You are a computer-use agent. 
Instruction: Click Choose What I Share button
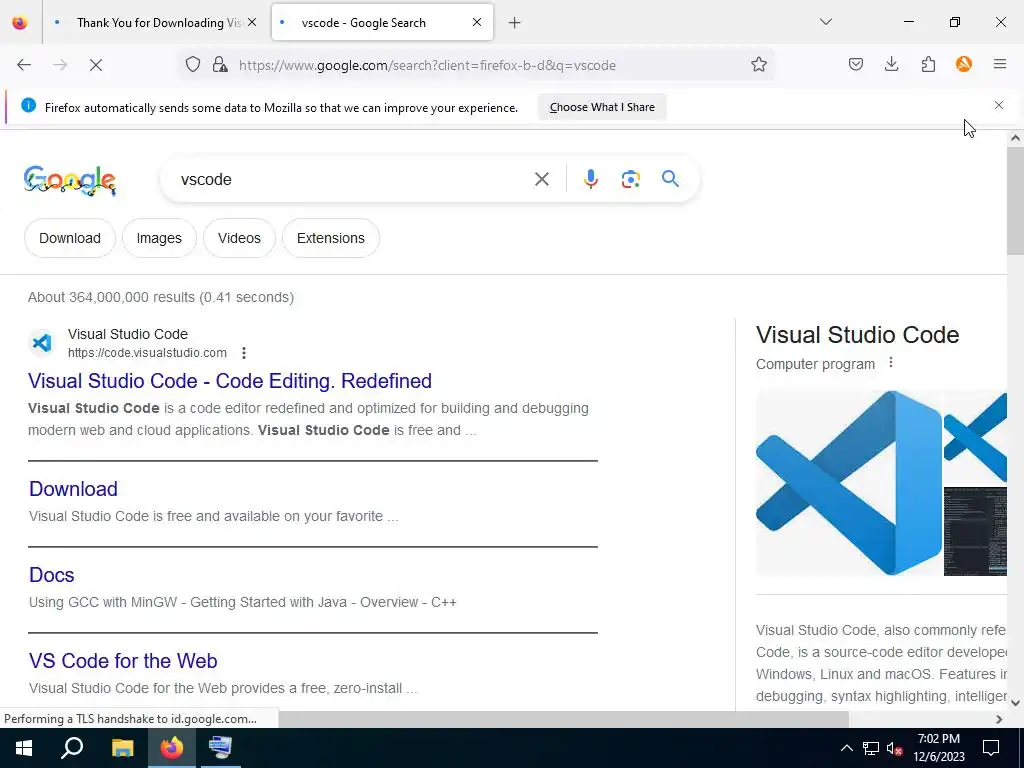602,107
